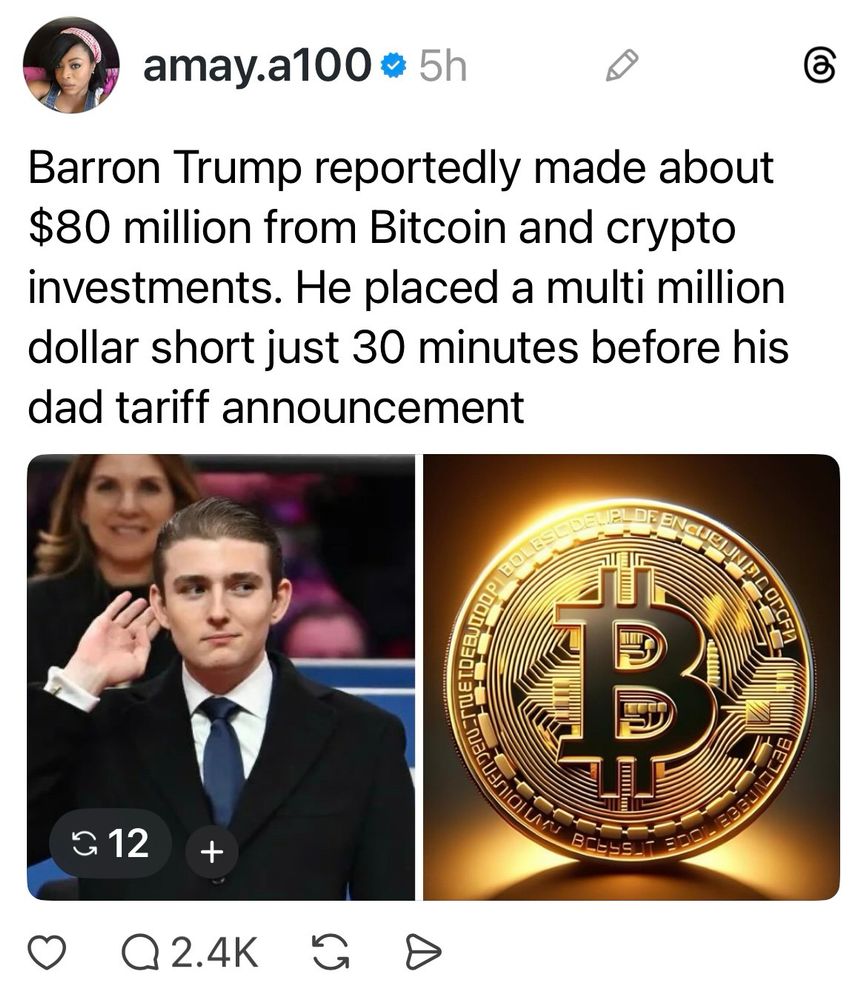This screenshot has height=1000, width=867.
Task: Open the Barron Trump photo
Action: click(221, 677)
